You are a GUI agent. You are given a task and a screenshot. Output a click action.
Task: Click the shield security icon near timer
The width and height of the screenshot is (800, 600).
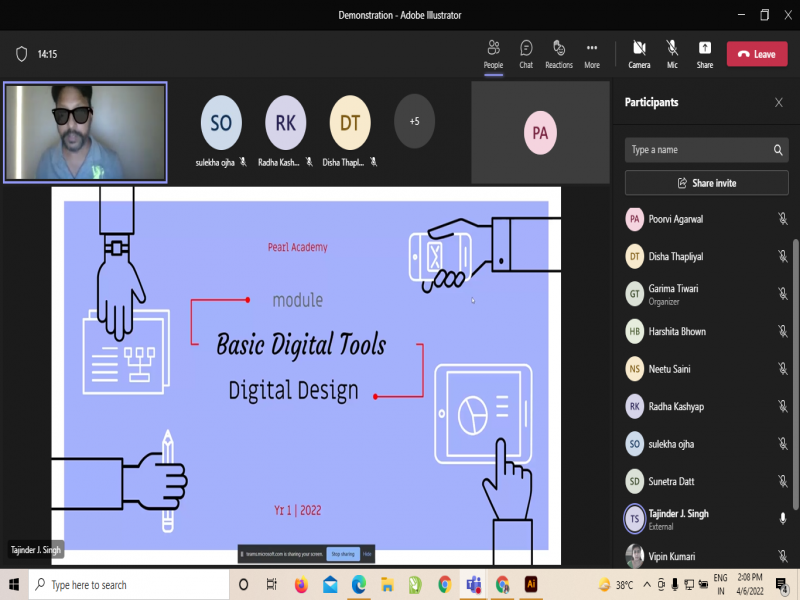(22, 54)
